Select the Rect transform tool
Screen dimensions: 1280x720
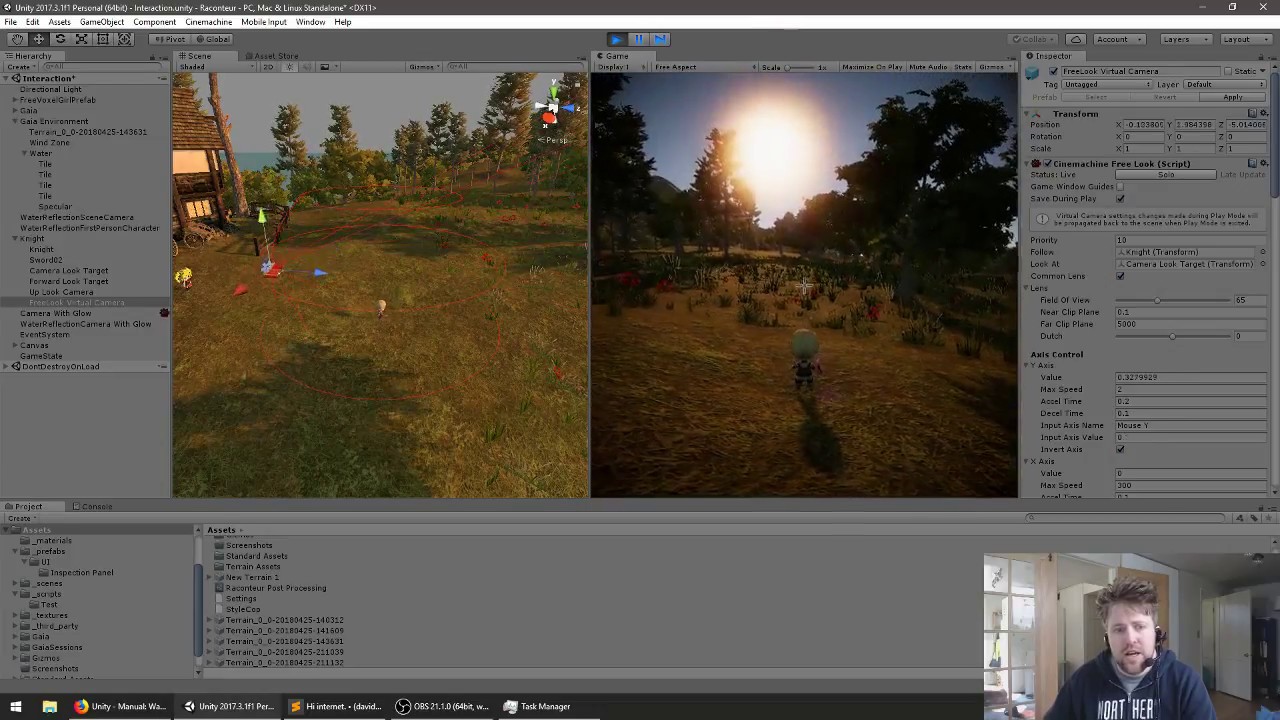102,39
